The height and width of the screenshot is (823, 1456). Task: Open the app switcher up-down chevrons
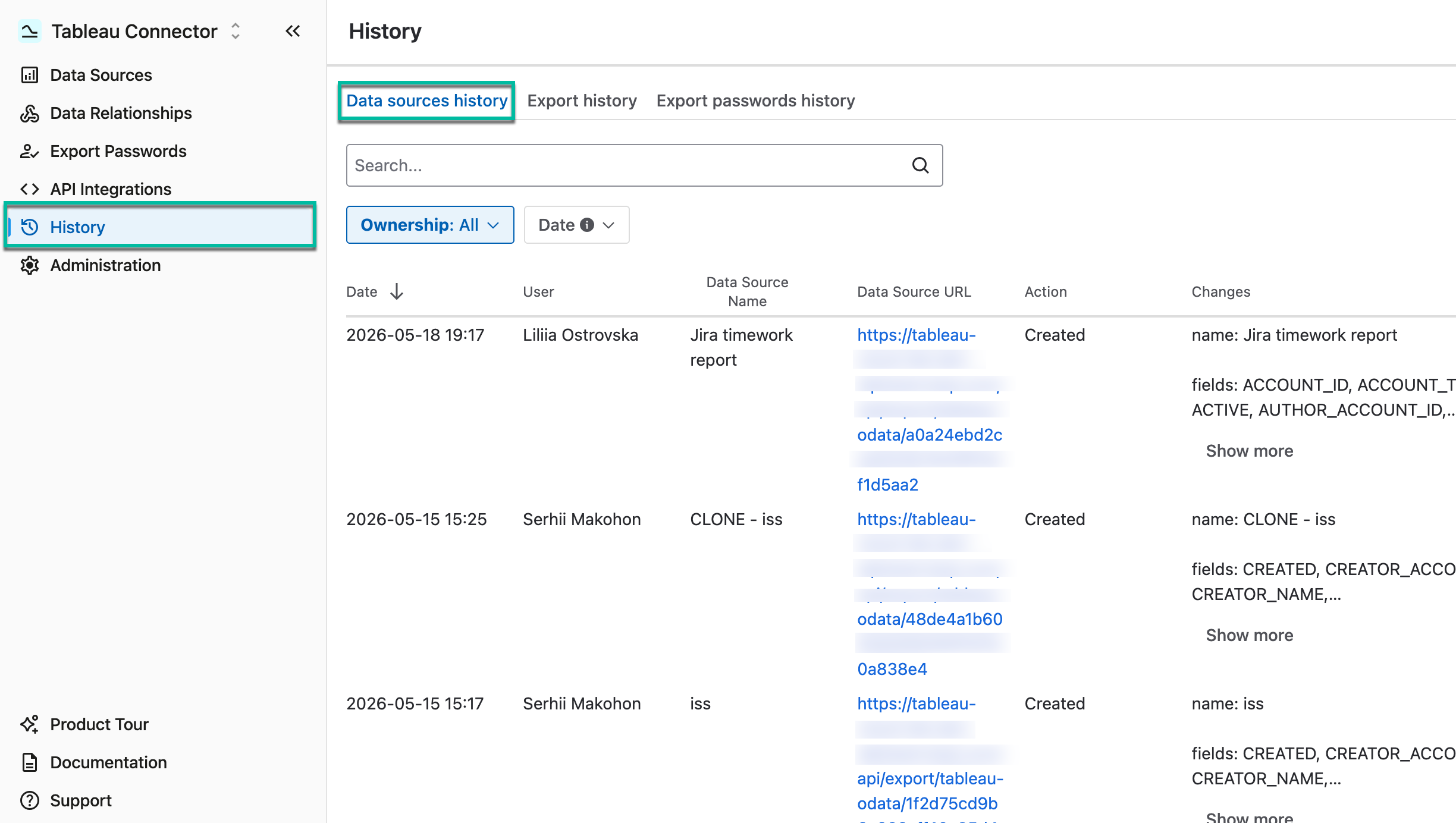[x=236, y=31]
